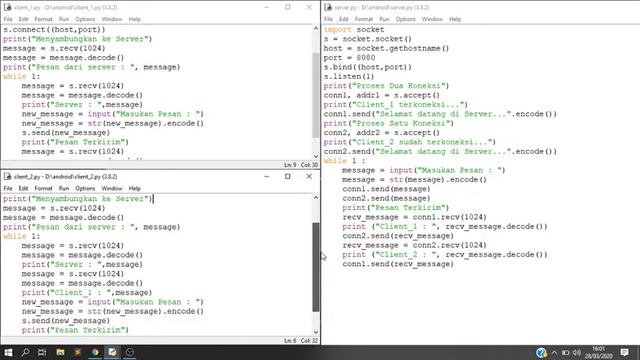This screenshot has height=360, width=640.
Task: Open Edit menu in client_1.py window
Action: [x=23, y=19]
